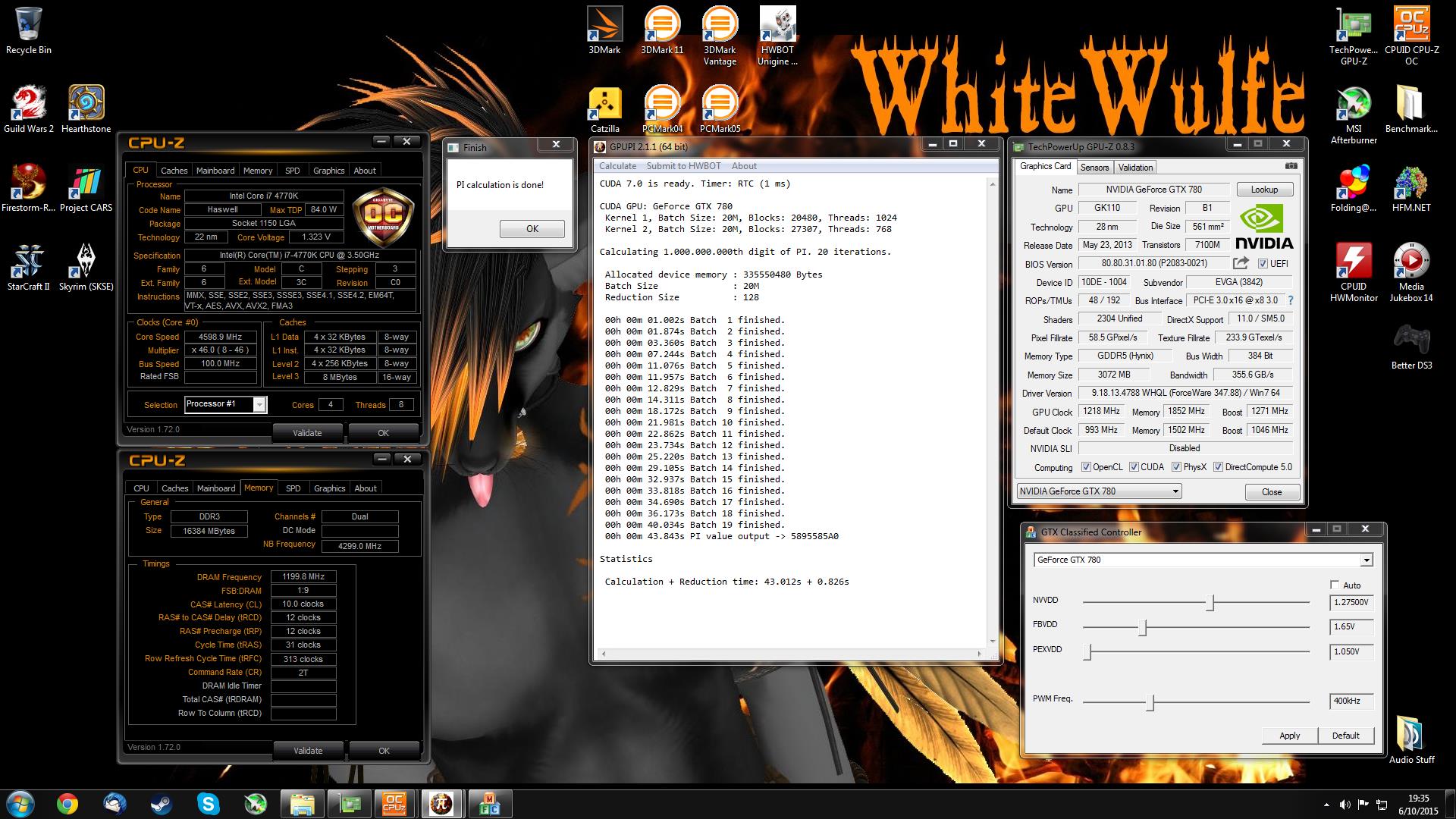Switch to SPD tab in top CPU-Z

pyautogui.click(x=293, y=171)
